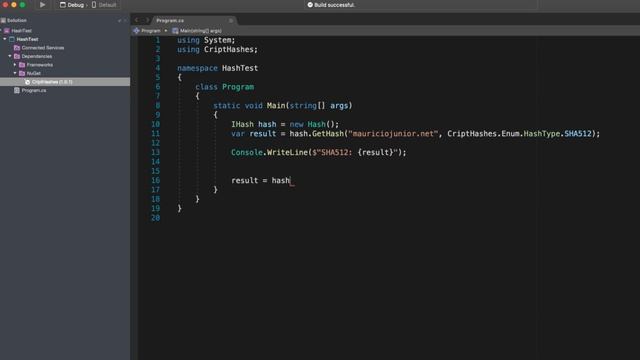Screen dimensions: 640x360
Task: Collapse the HashTest project node
Action: [4, 39]
